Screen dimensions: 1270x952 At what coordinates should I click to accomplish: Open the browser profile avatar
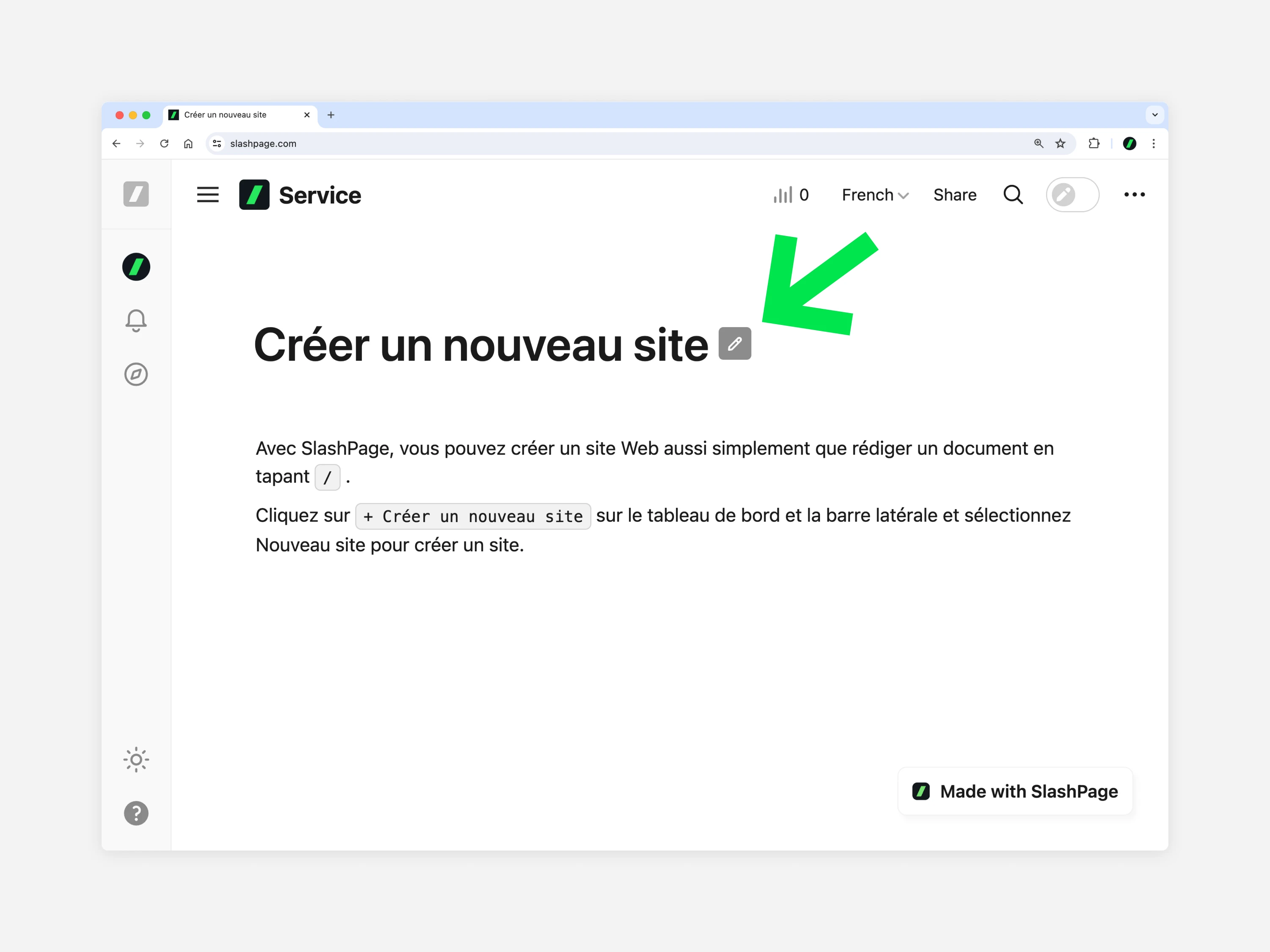tap(1129, 143)
